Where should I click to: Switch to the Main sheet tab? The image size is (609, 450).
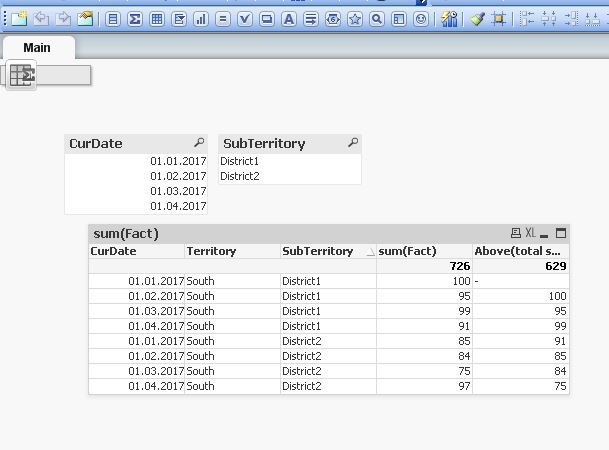pyautogui.click(x=38, y=47)
